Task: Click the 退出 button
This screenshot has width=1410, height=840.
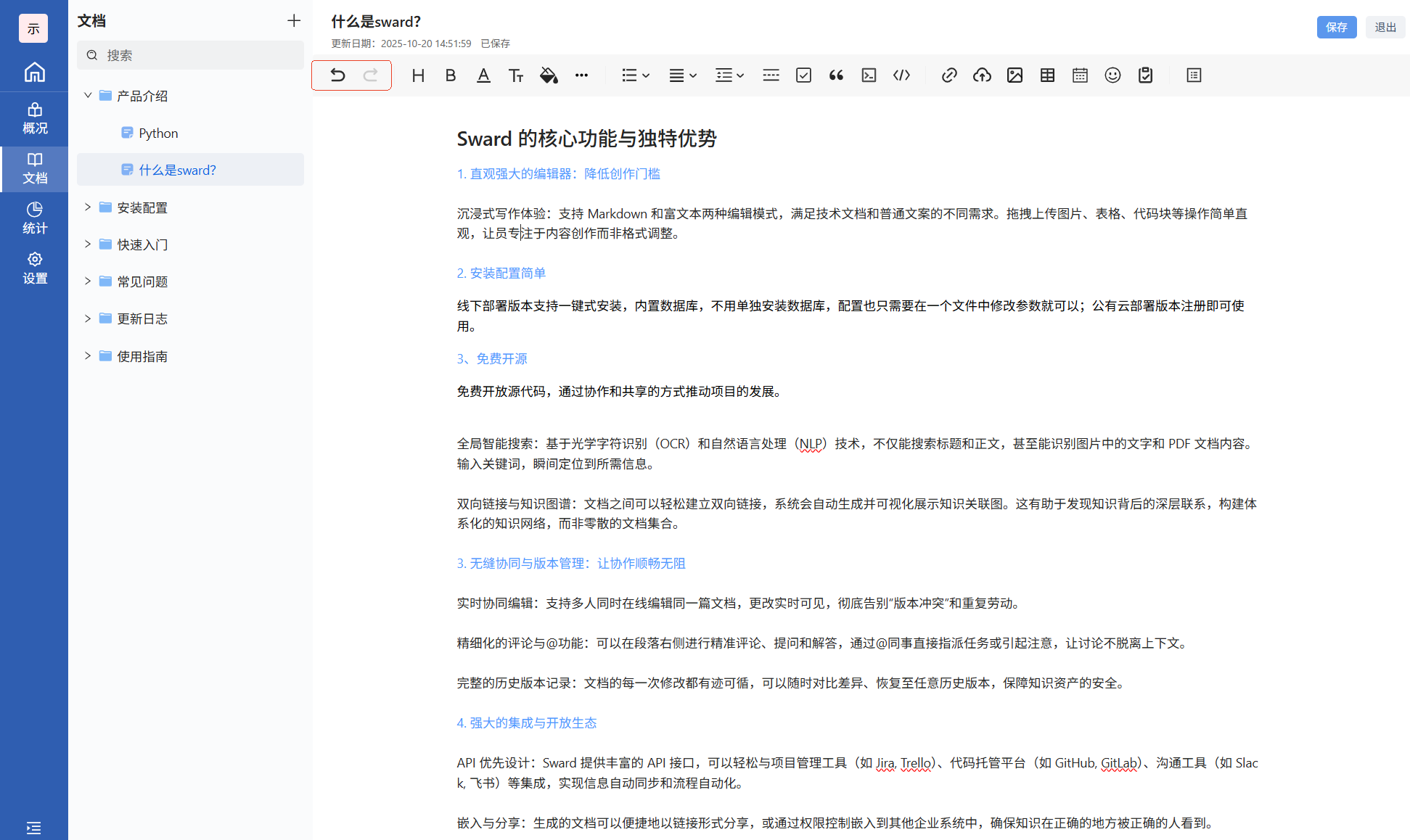Action: point(1385,28)
